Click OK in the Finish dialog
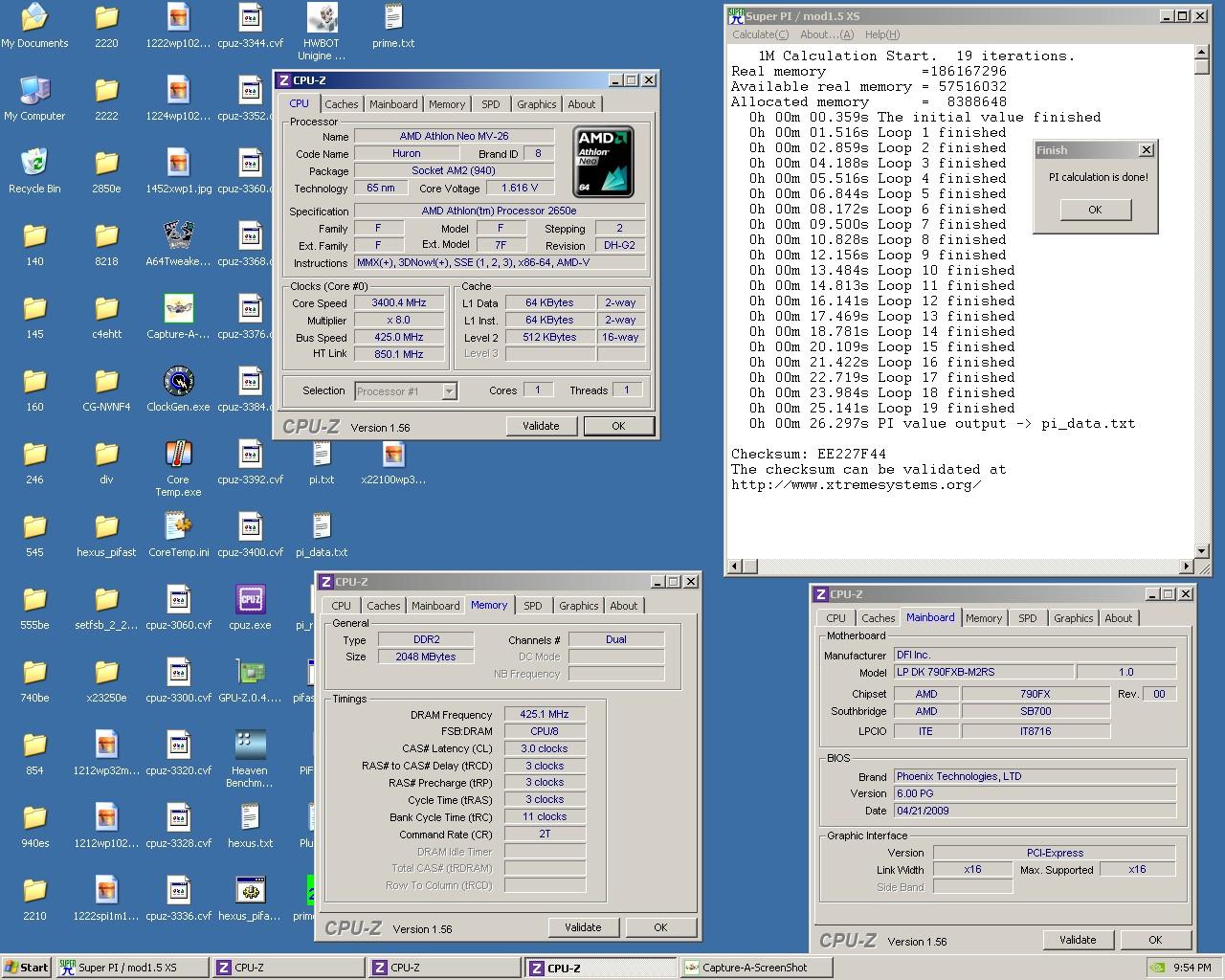The height and width of the screenshot is (980, 1225). click(1095, 210)
